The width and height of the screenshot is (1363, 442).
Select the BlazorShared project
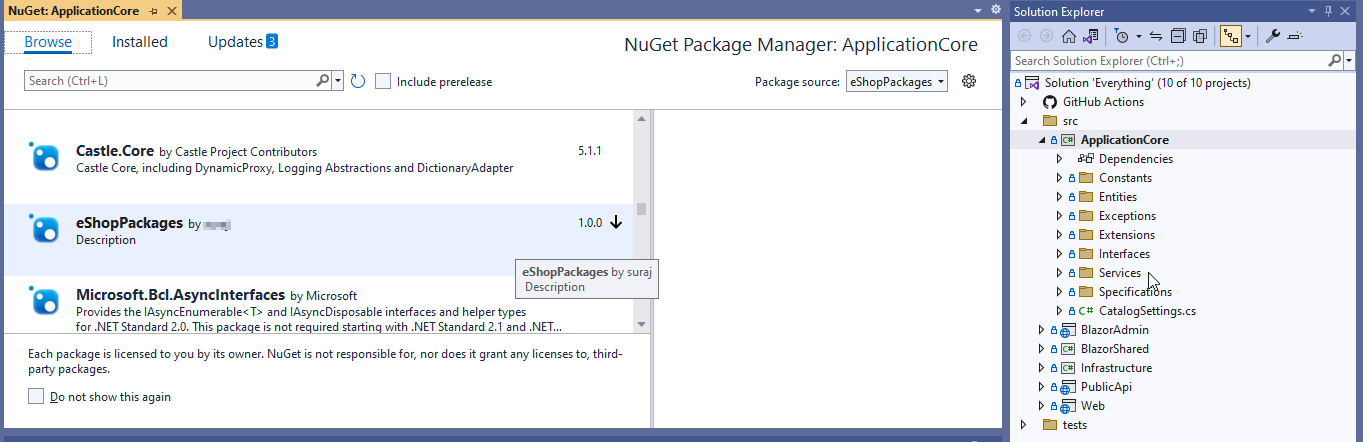click(1114, 349)
